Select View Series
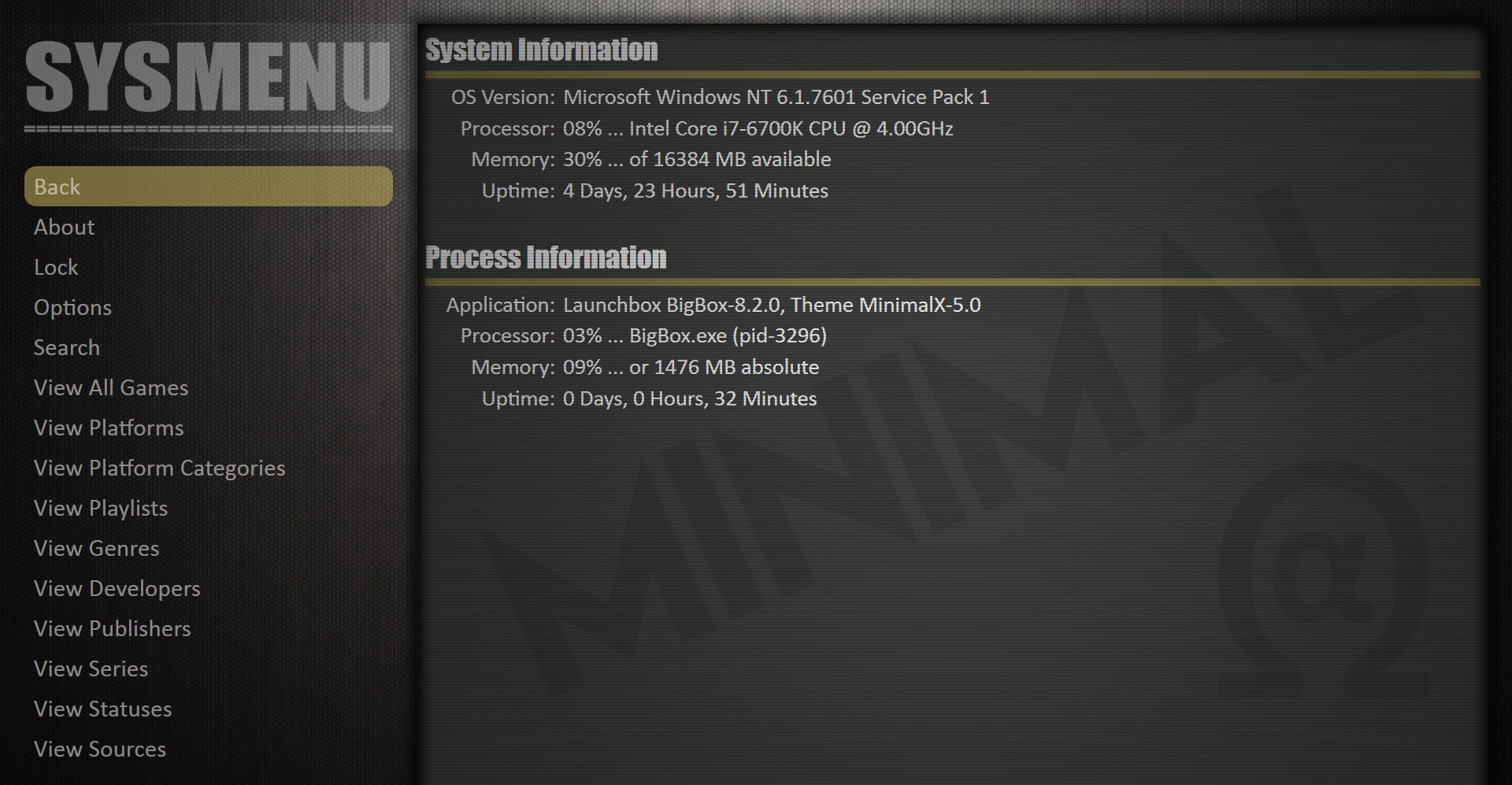1512x785 pixels. click(91, 668)
